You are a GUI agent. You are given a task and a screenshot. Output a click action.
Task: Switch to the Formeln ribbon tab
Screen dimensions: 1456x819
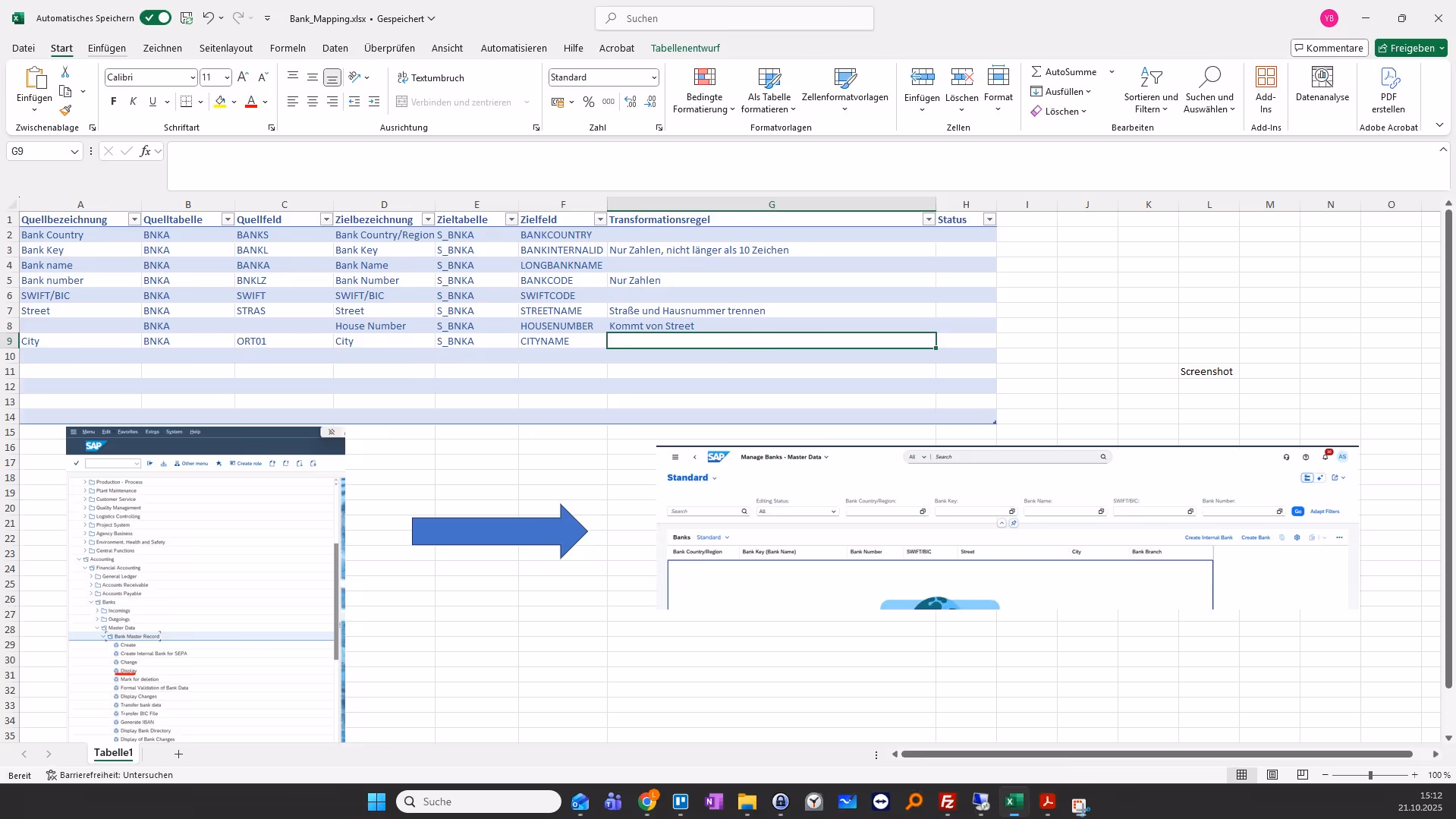pos(288,48)
